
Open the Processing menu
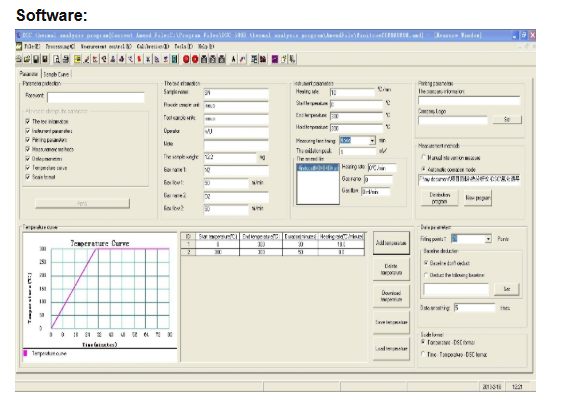60,46
